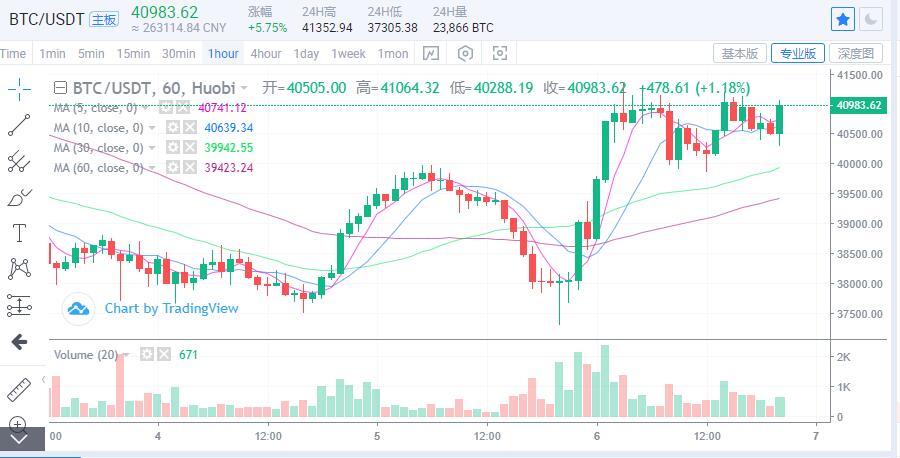Expand the left toolbar bottom chevron
The width and height of the screenshot is (900, 458).
pos(19,438)
